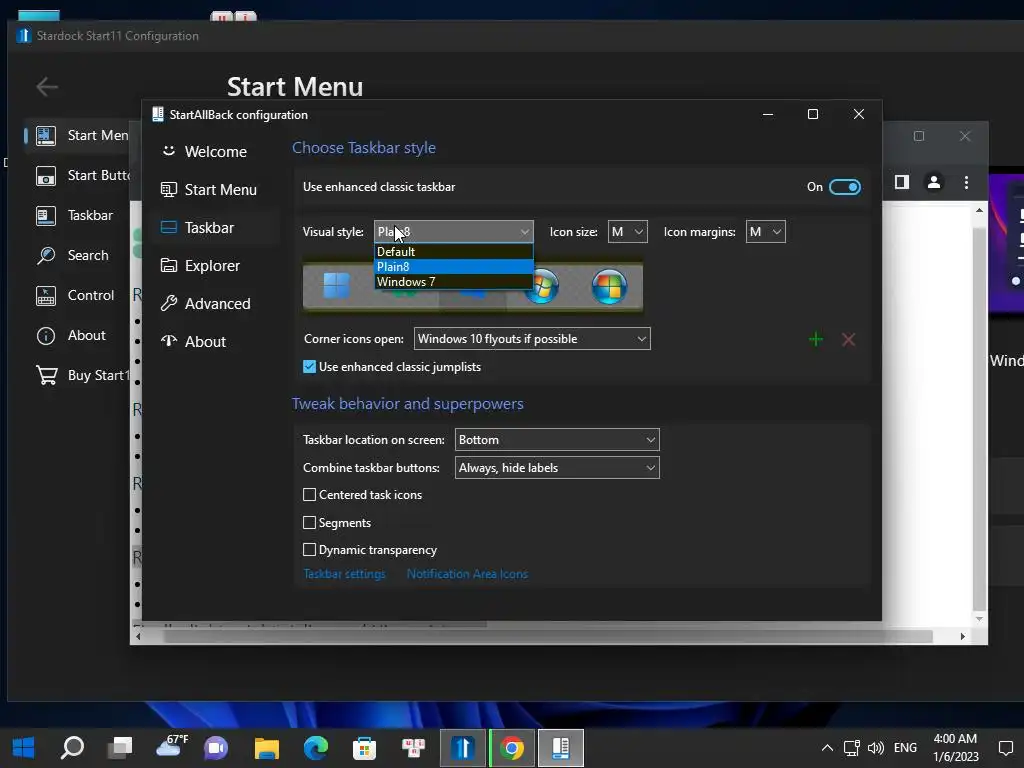Open the Icon margins dropdown

coord(765,232)
